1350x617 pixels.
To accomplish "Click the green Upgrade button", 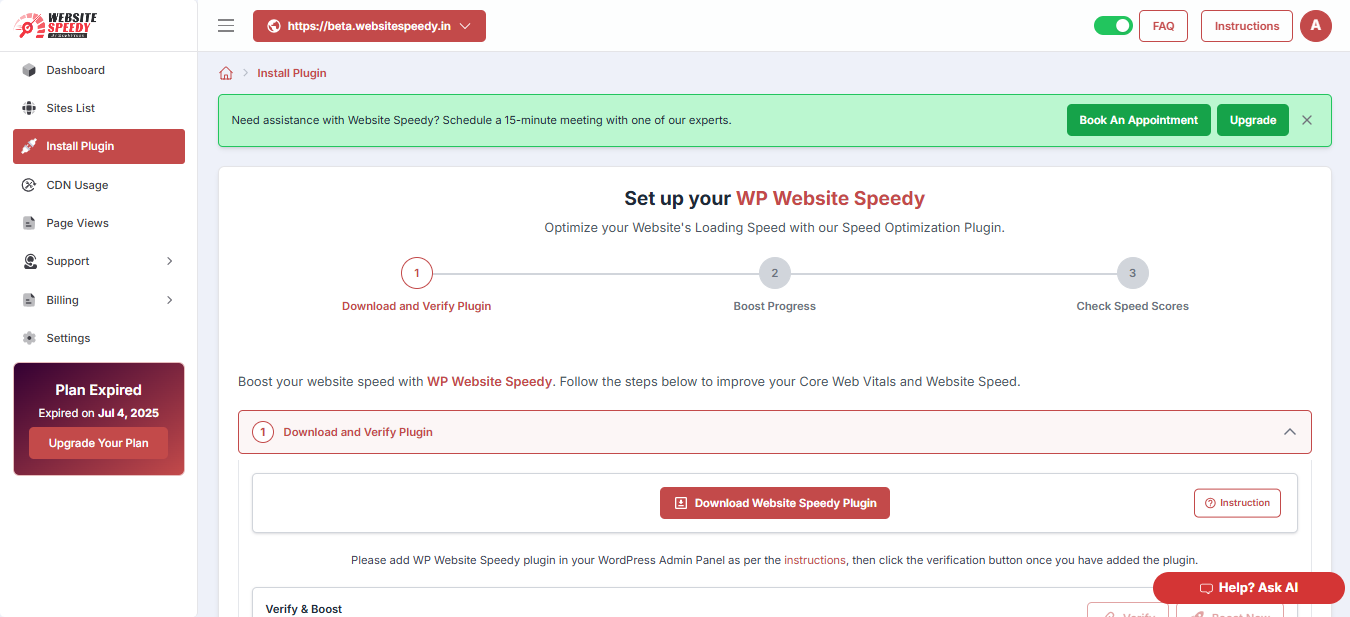I will point(1253,120).
